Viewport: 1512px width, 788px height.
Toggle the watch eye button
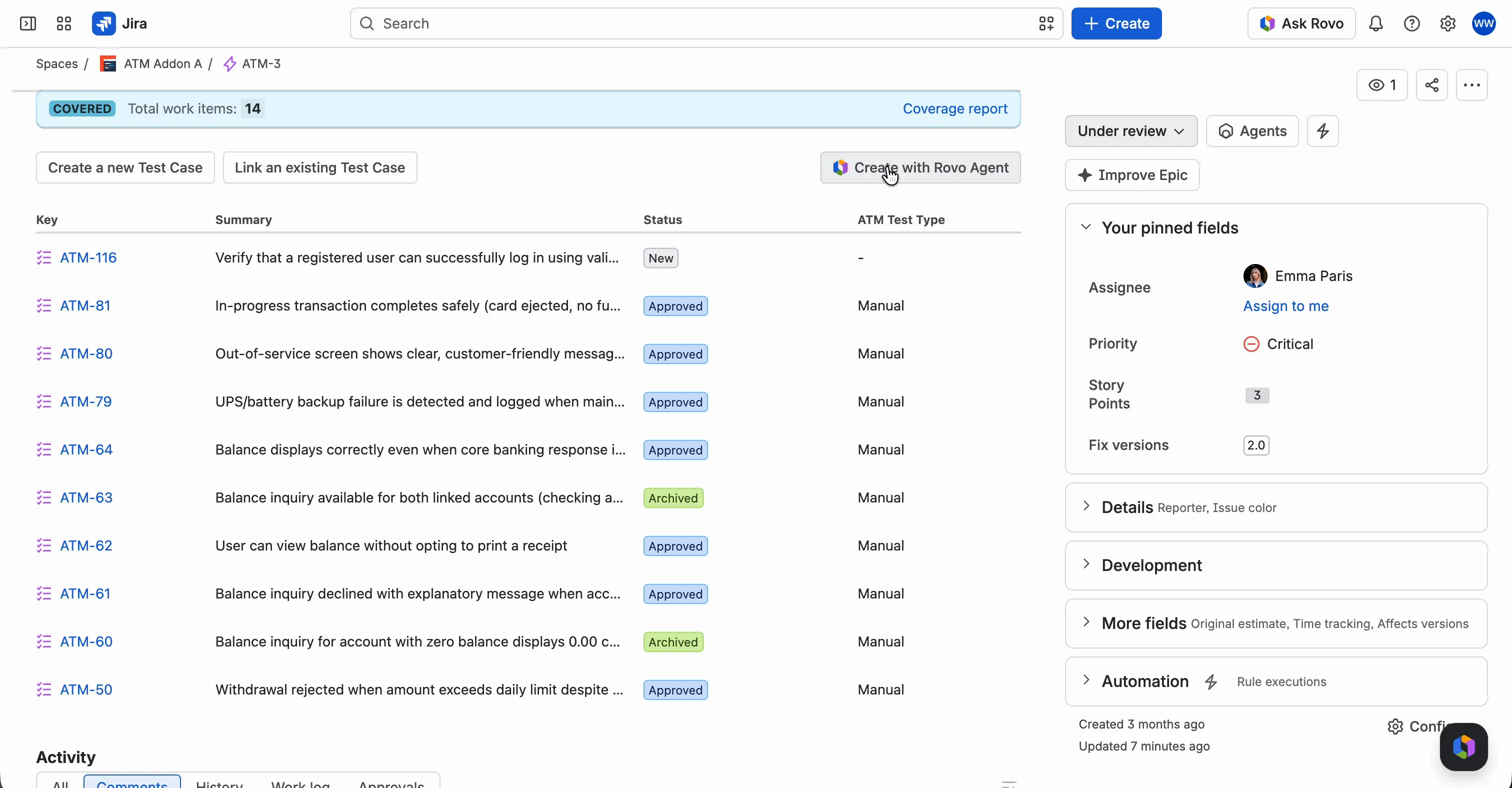(1381, 85)
